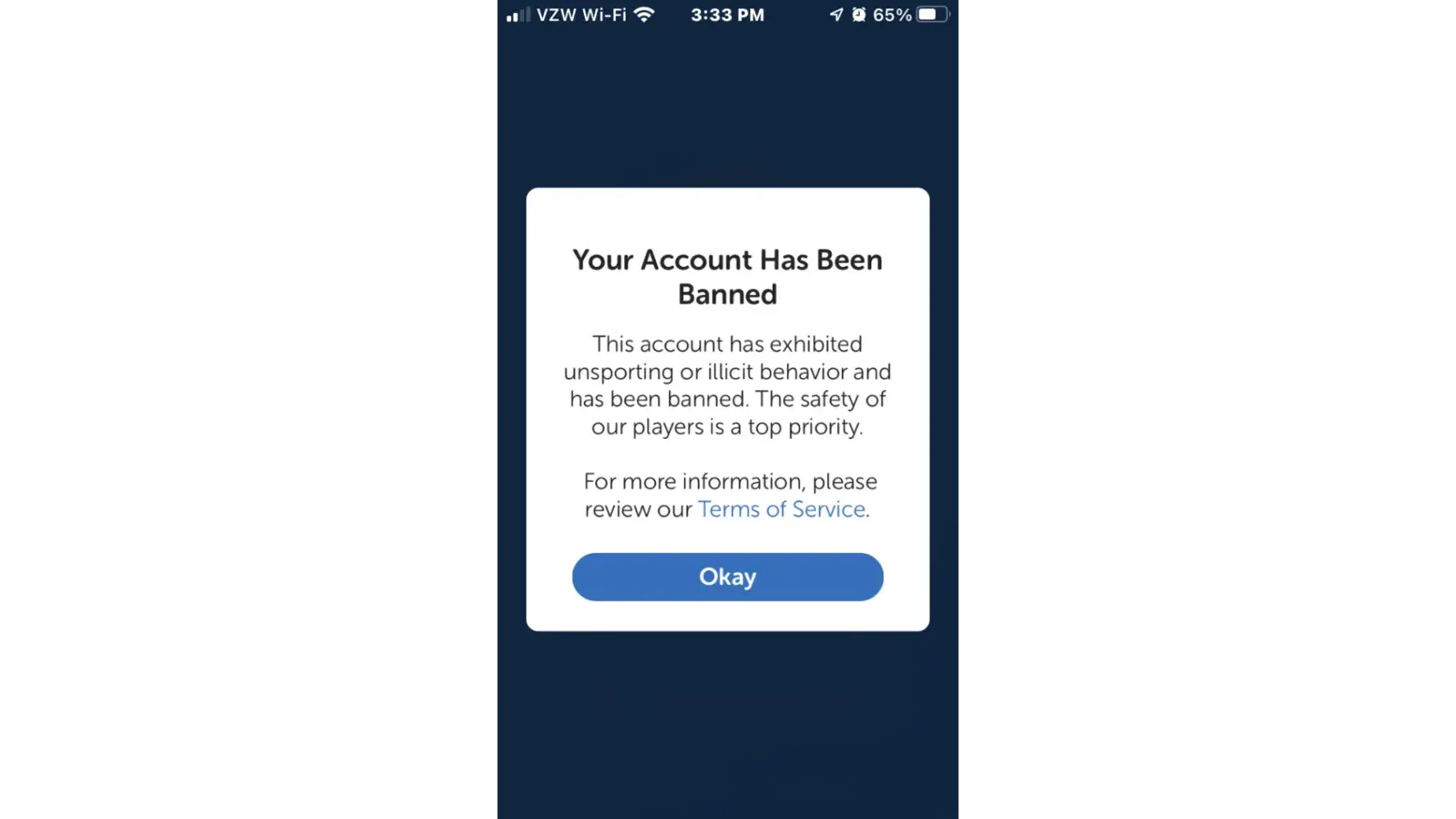The image size is (1456, 819).
Task: Tap the battery level icon
Action: (x=933, y=15)
